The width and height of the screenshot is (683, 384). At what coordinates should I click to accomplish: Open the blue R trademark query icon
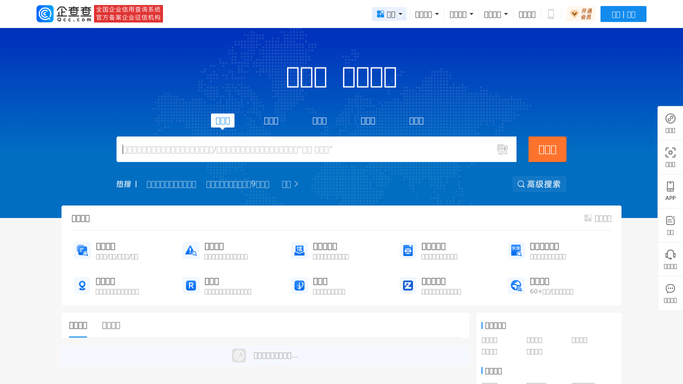pyautogui.click(x=191, y=285)
